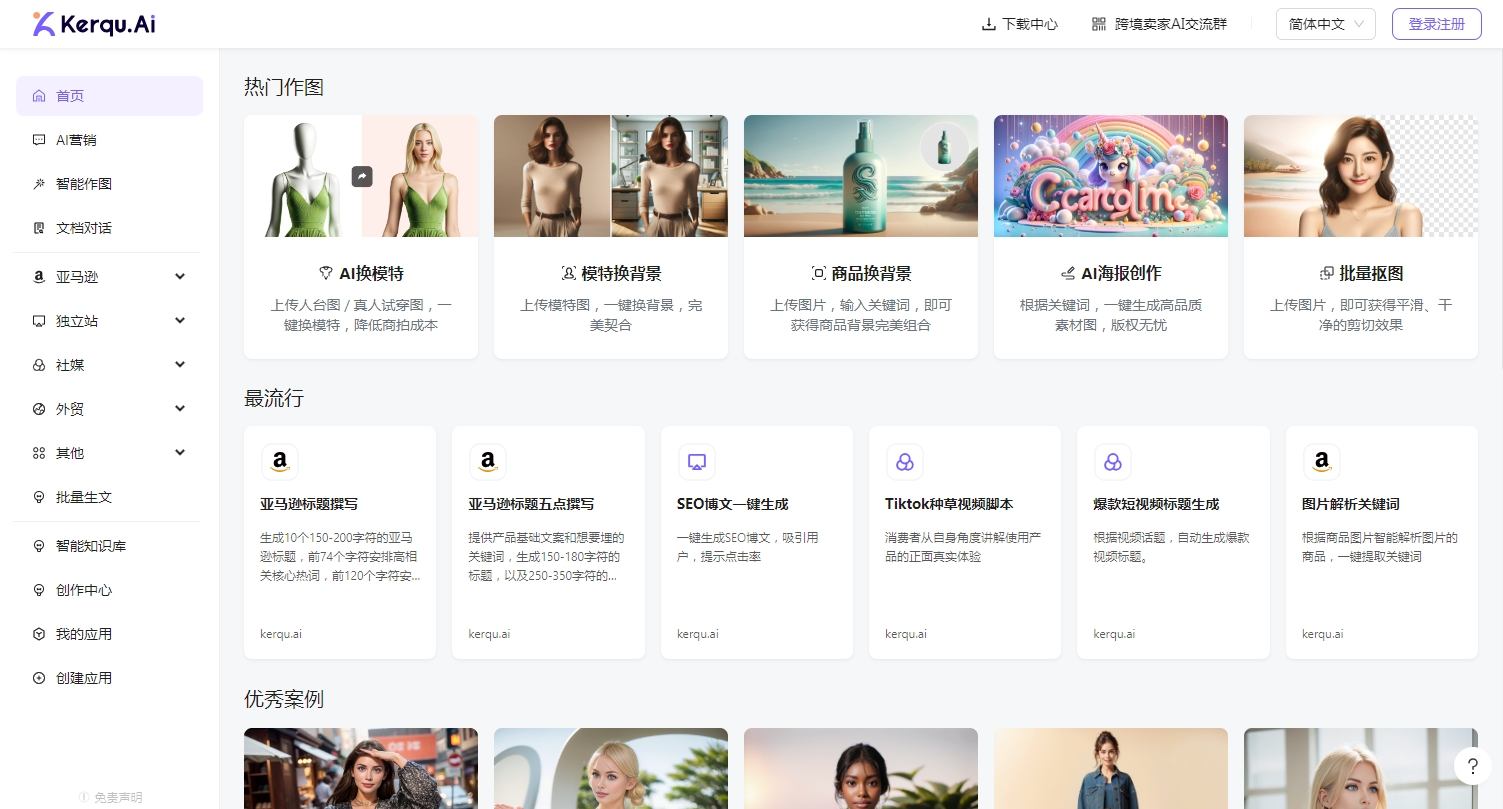Click the Amazon icon on 图片解析关键词 card
1503x809 pixels.
point(1322,462)
